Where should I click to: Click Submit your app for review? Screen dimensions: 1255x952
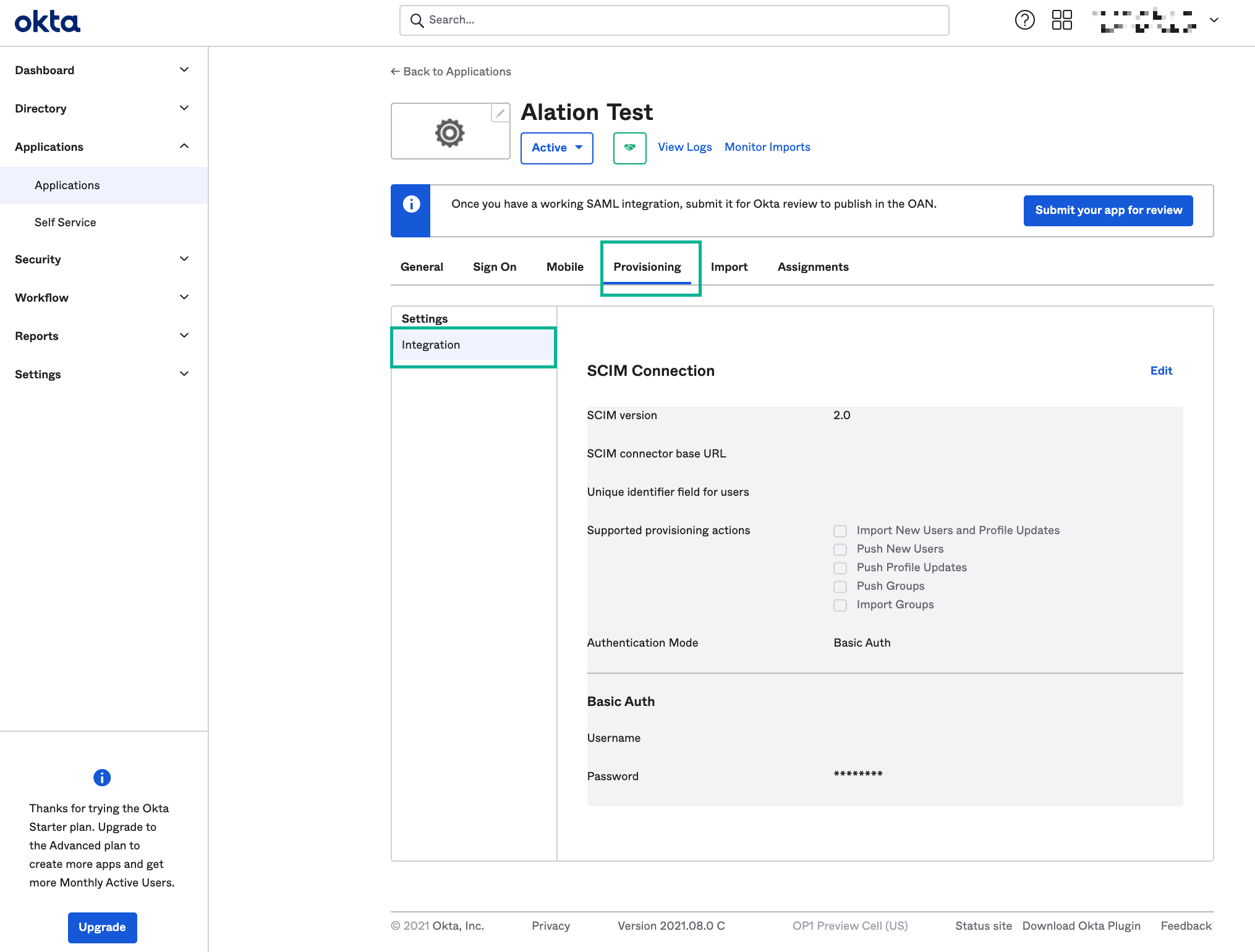(x=1108, y=210)
